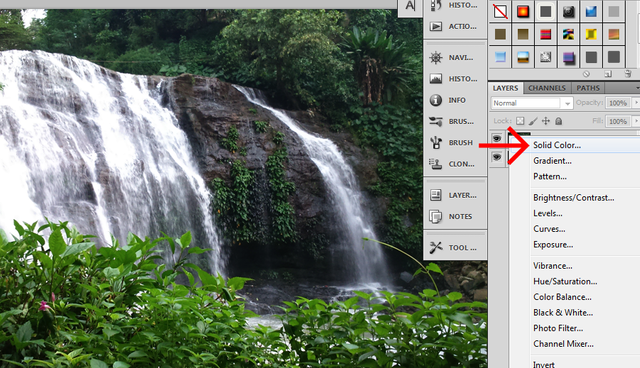This screenshot has height=368, width=640.
Task: Apply the 'No Style' red-slash swatch
Action: point(500,11)
